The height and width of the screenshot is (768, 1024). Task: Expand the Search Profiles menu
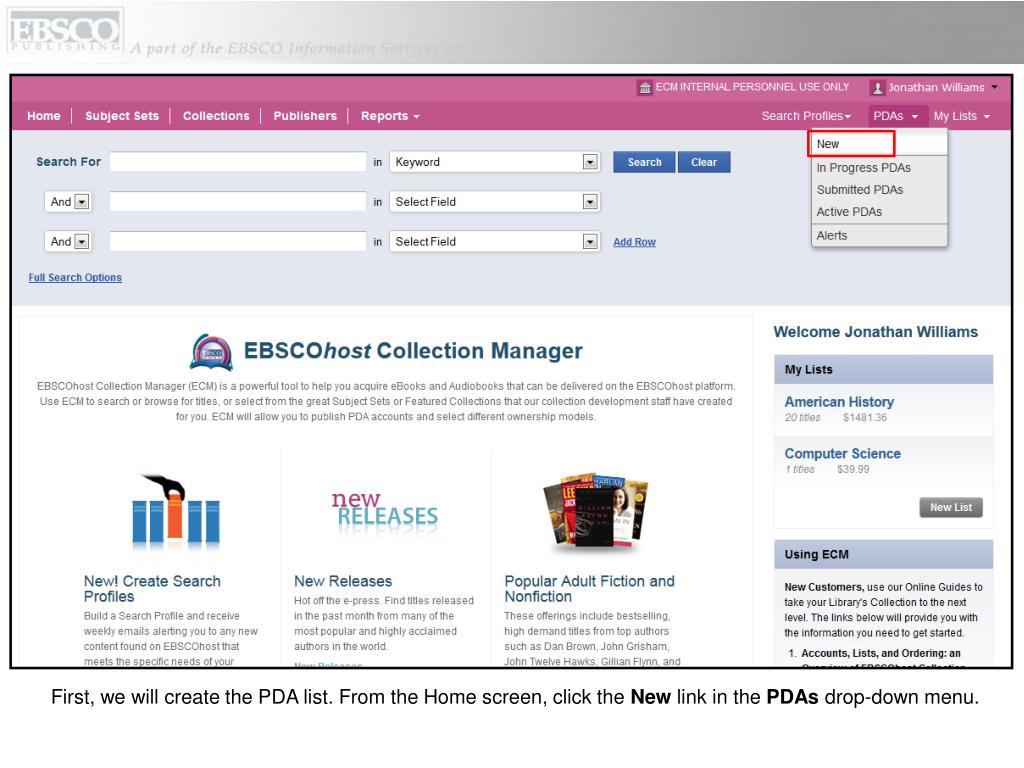coord(806,116)
